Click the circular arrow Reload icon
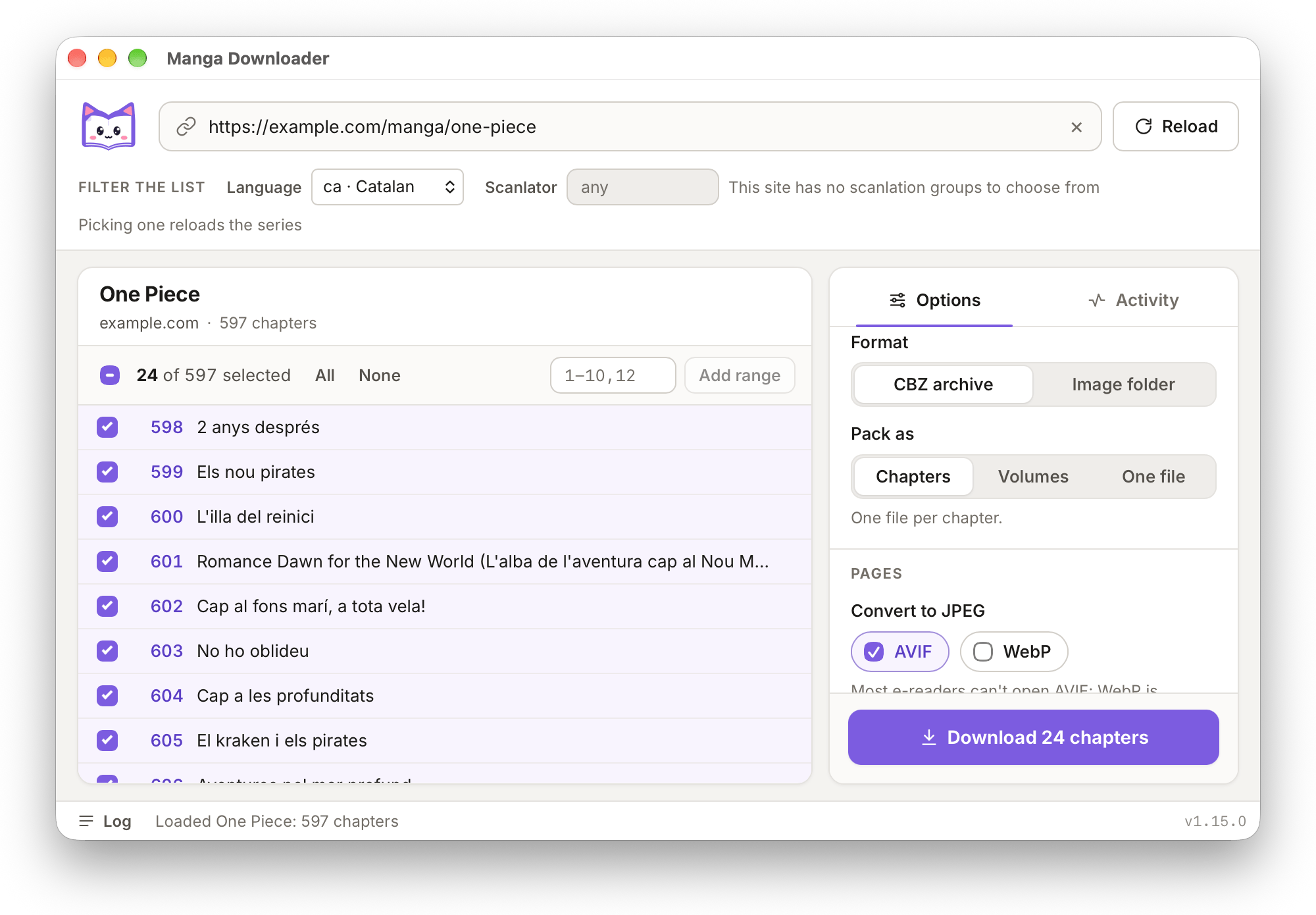Viewport: 1316px width, 915px height. 1144,126
